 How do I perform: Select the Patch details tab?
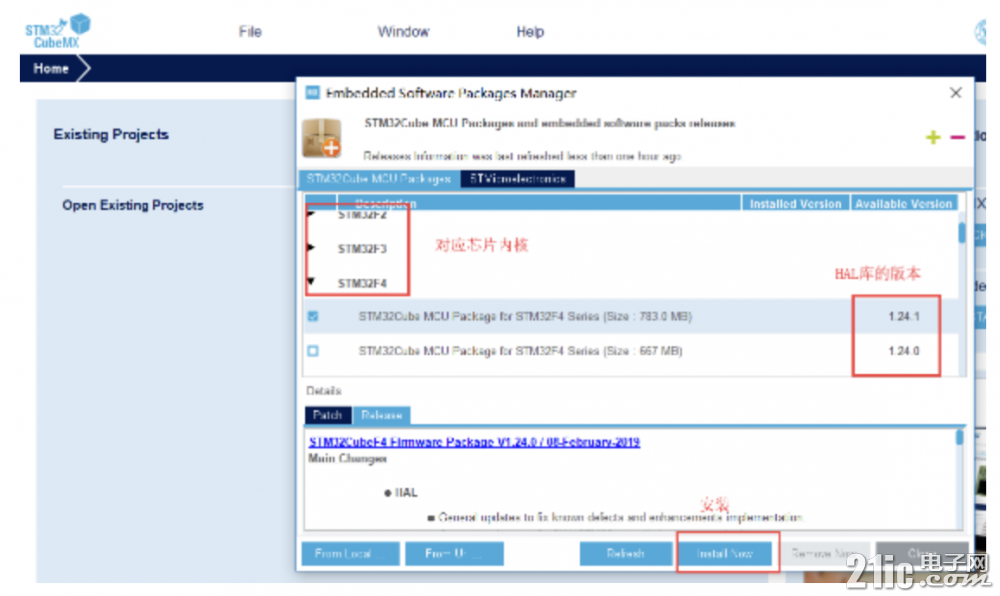pos(328,415)
